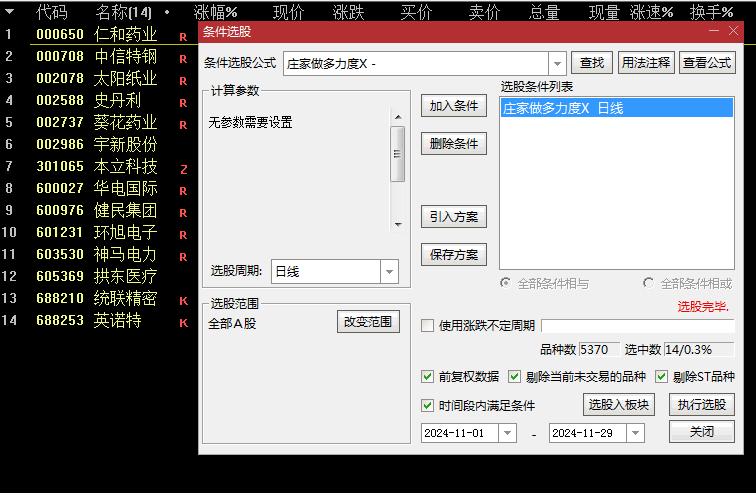Sort by 涨幅% column header
The height and width of the screenshot is (493, 756).
216,12
